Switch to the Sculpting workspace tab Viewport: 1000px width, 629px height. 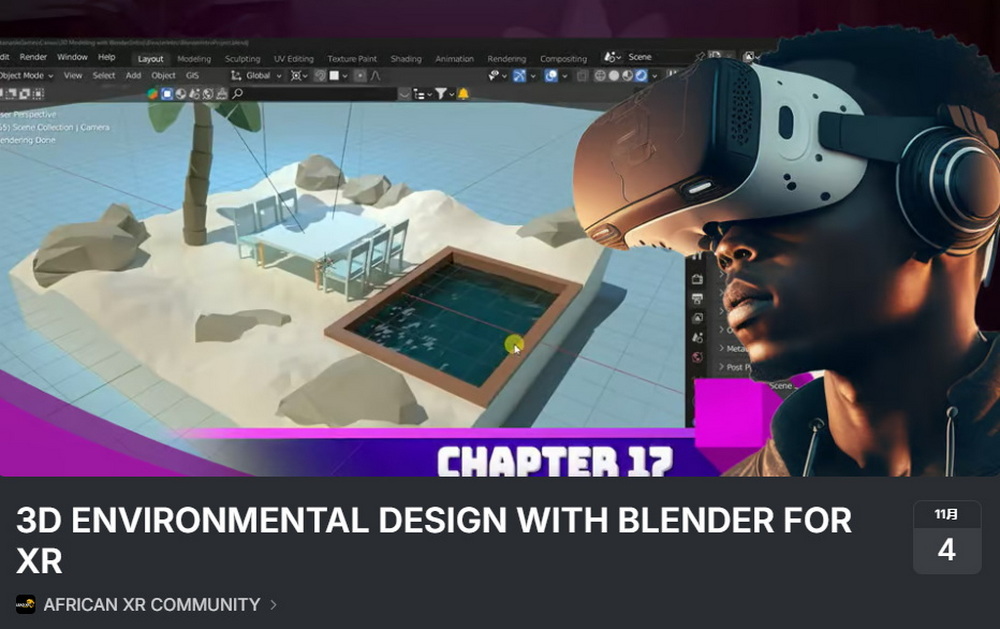coord(242,59)
